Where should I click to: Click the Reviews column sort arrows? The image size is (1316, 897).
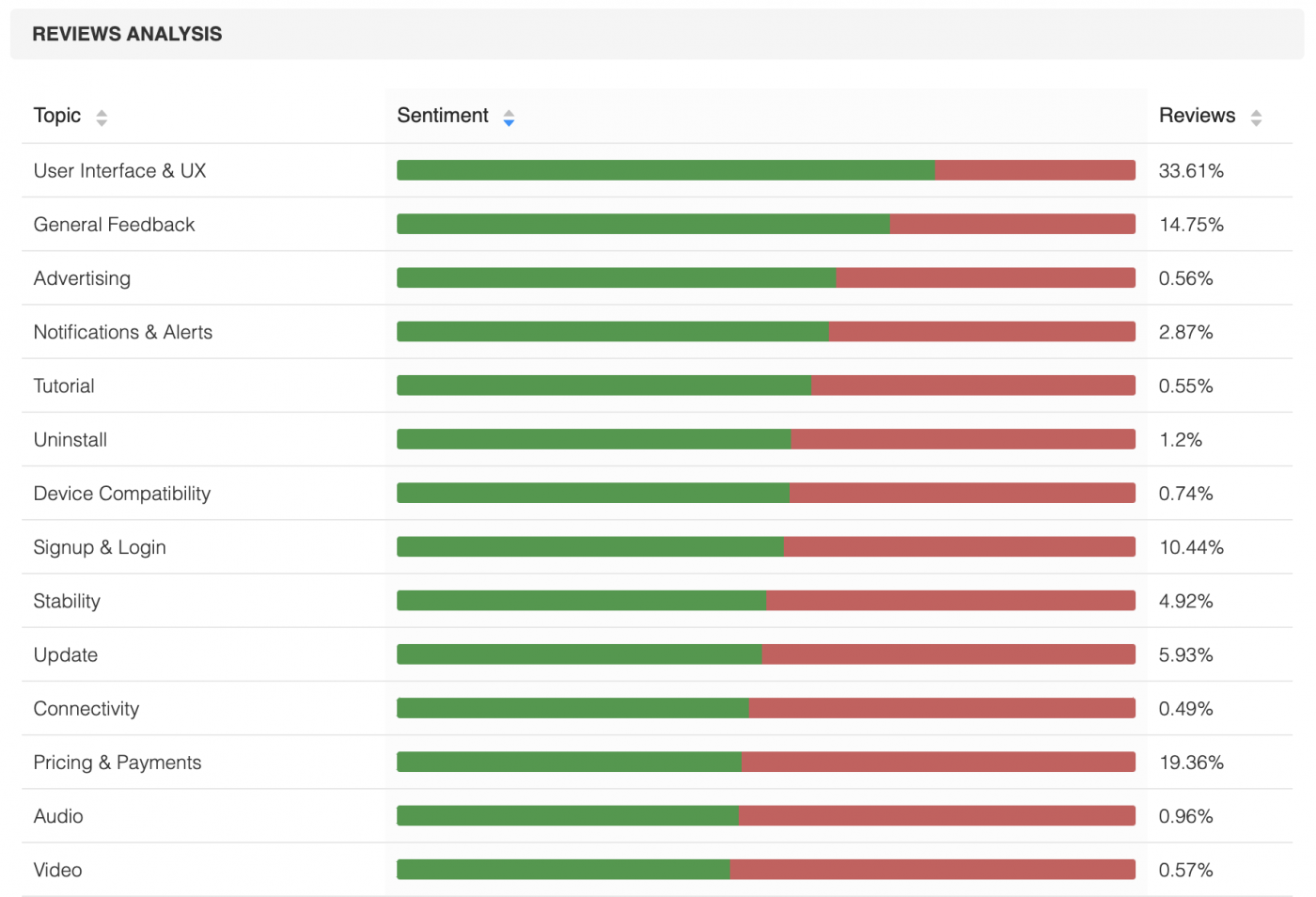click(1256, 118)
